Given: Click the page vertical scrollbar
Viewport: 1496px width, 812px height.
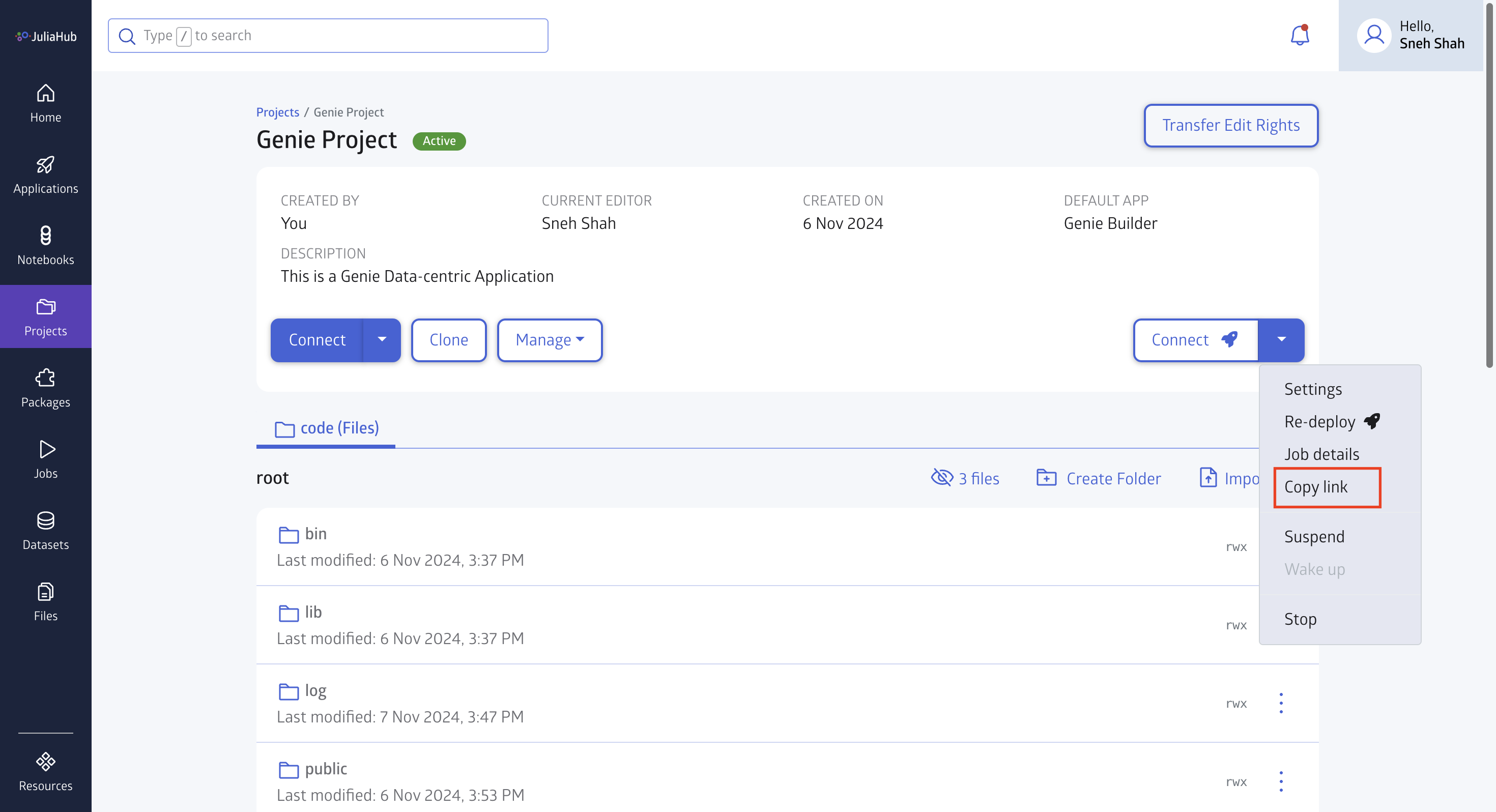Looking at the screenshot, I should (1489, 186).
